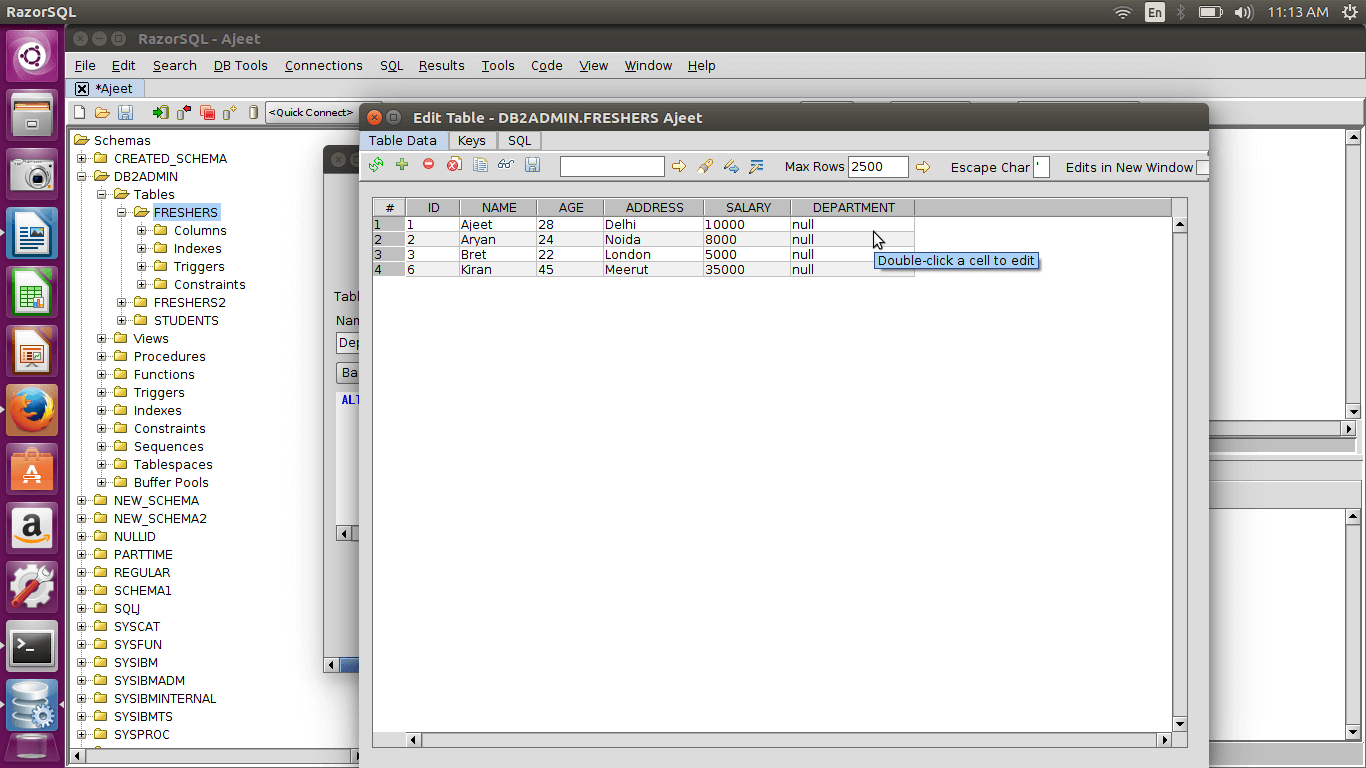The width and height of the screenshot is (1366, 768).
Task: Select the add new row icon
Action: [x=402, y=167]
